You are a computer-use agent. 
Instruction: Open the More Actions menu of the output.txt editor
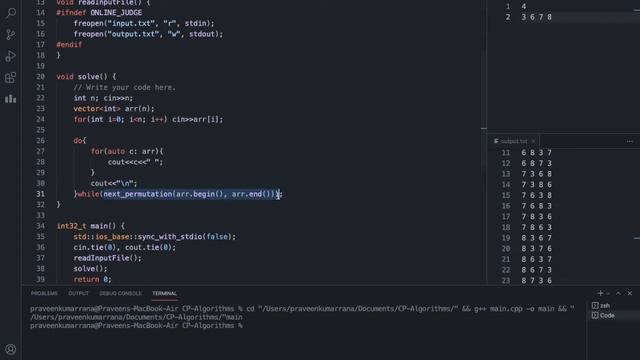coord(629,141)
